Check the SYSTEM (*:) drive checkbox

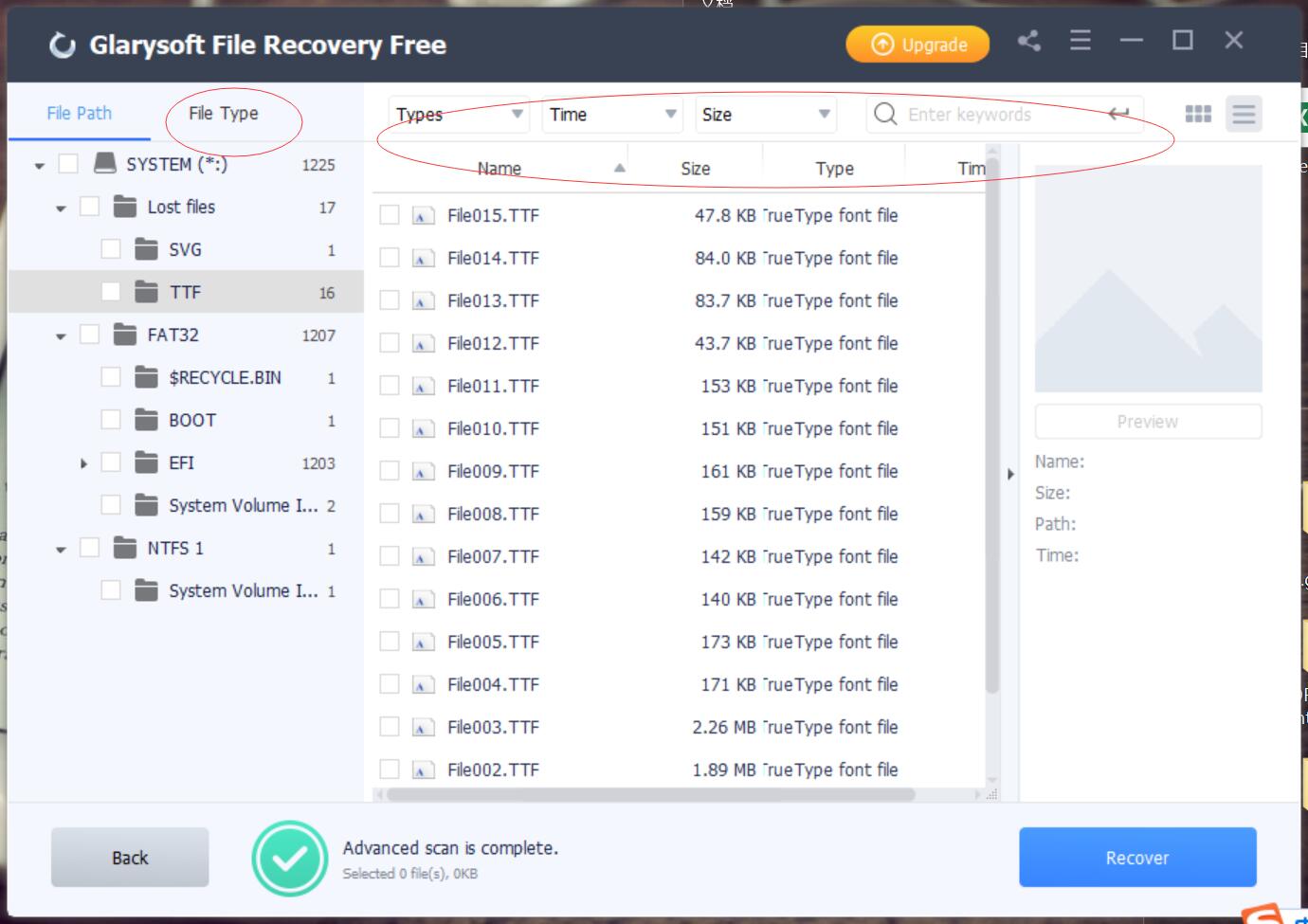pos(68,164)
